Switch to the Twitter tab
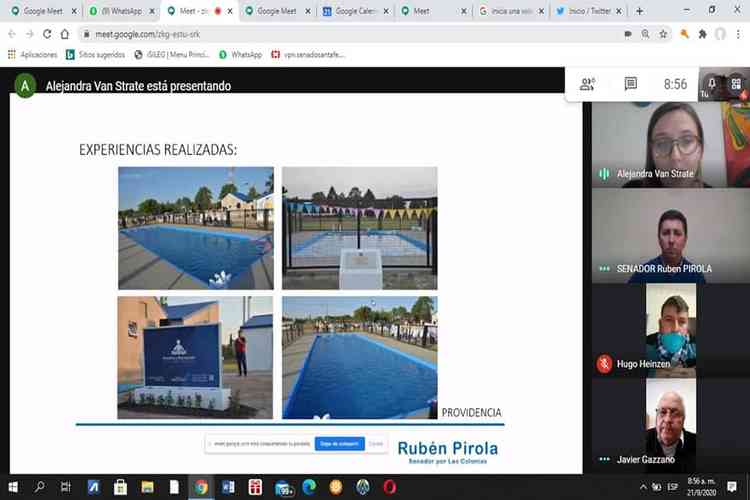Screen dimensions: 750x500 point(589,11)
